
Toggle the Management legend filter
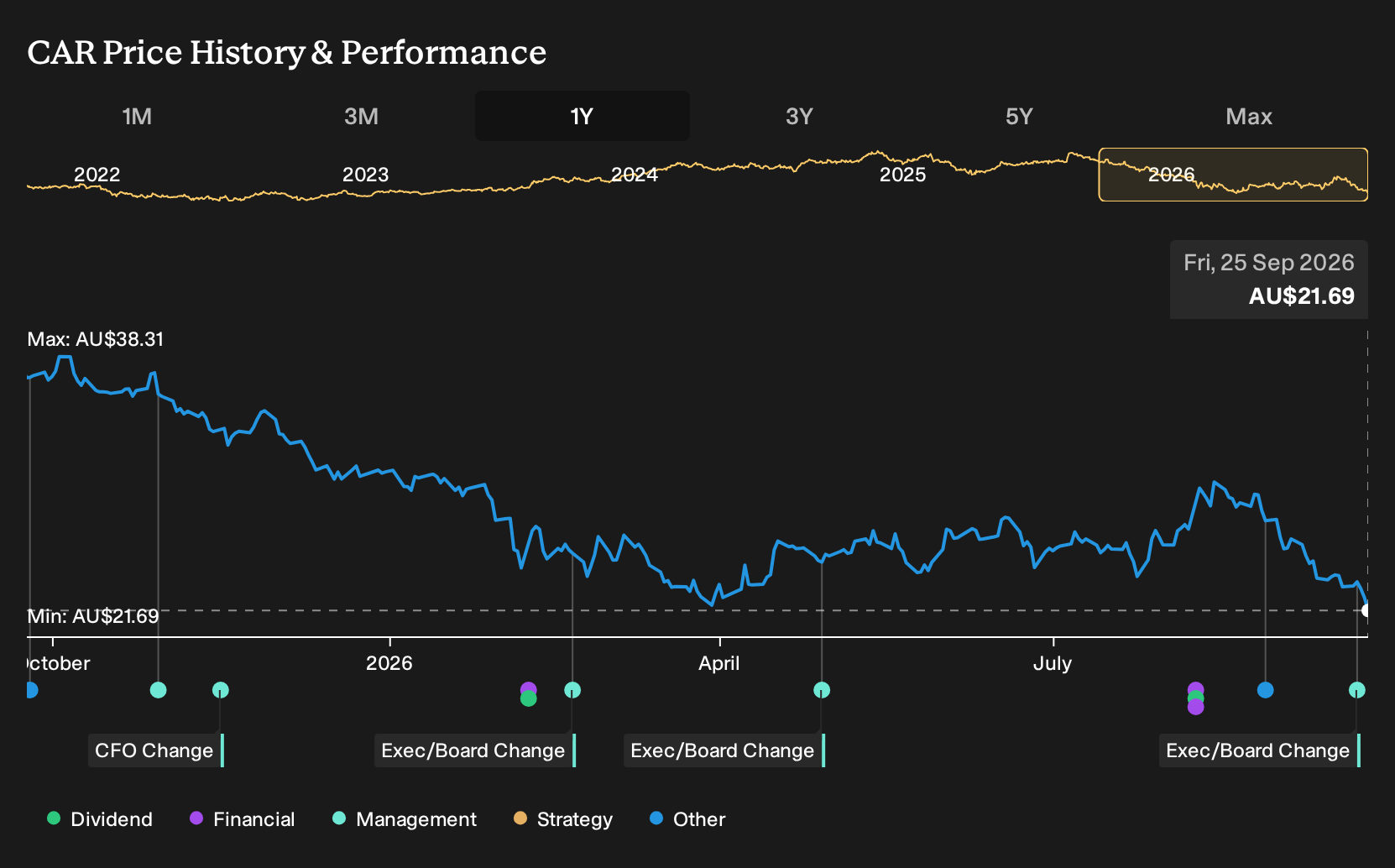405,819
